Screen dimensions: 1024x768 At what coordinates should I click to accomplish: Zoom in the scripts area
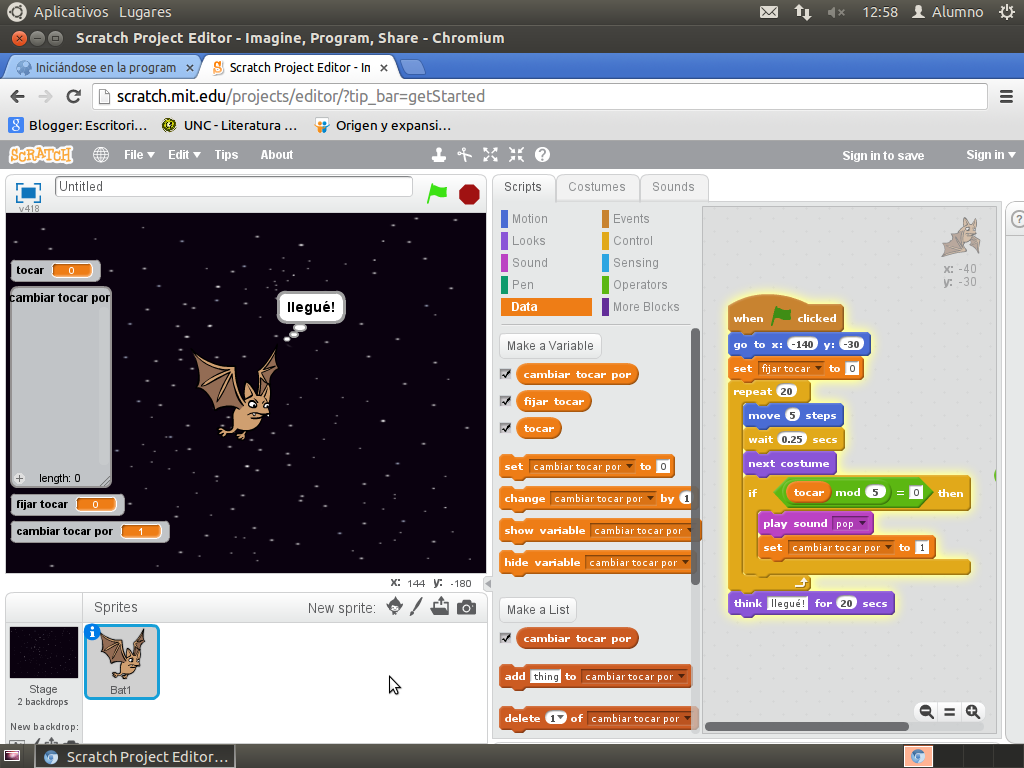click(973, 712)
